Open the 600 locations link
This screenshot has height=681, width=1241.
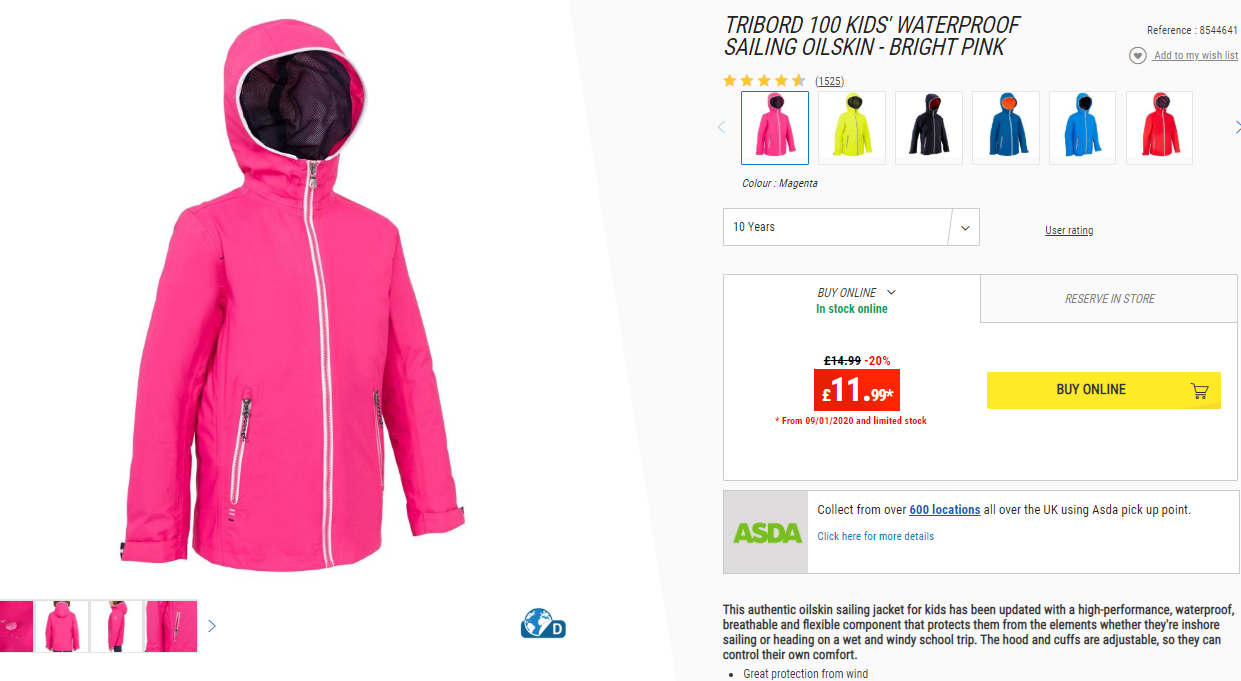944,510
